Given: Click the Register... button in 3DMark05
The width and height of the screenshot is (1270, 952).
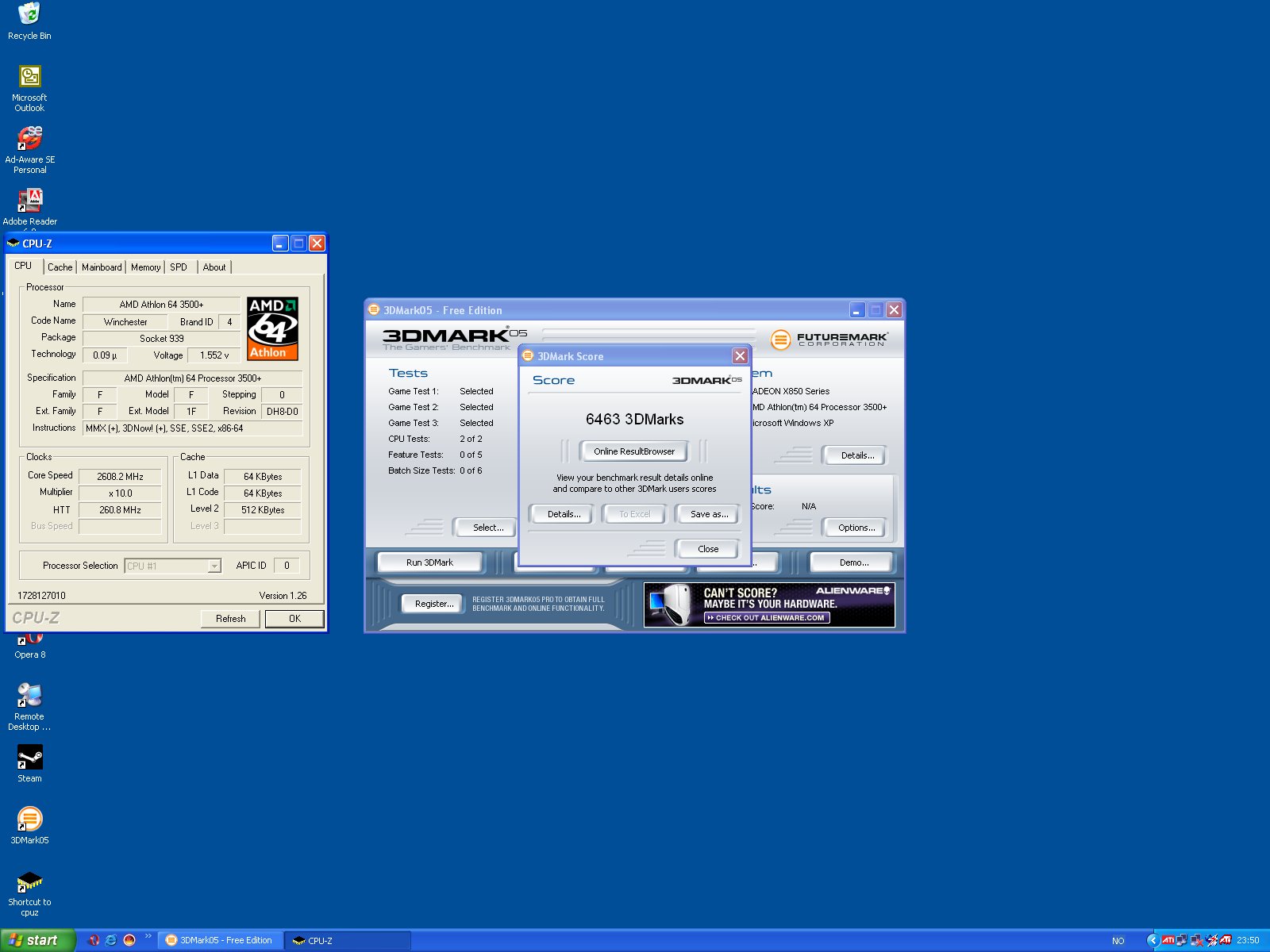Looking at the screenshot, I should pyautogui.click(x=433, y=604).
